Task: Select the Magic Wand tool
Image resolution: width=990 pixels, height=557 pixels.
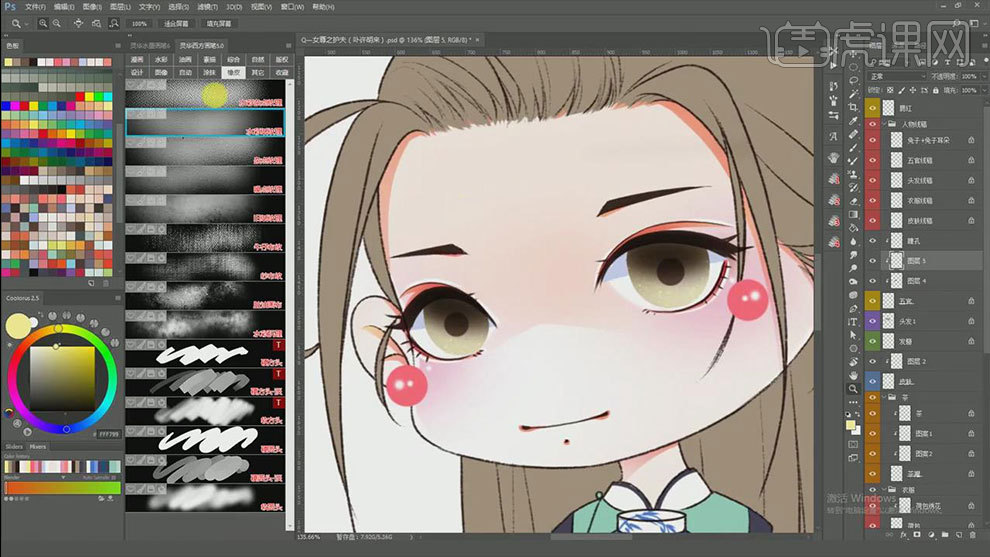Action: (854, 93)
